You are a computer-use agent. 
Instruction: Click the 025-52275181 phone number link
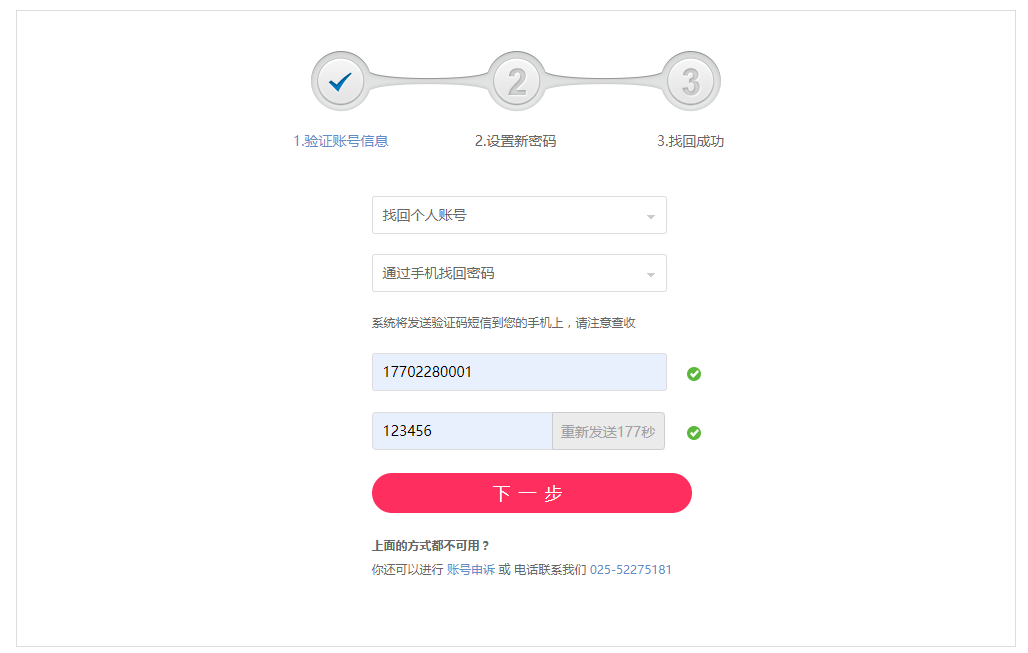click(x=630, y=570)
